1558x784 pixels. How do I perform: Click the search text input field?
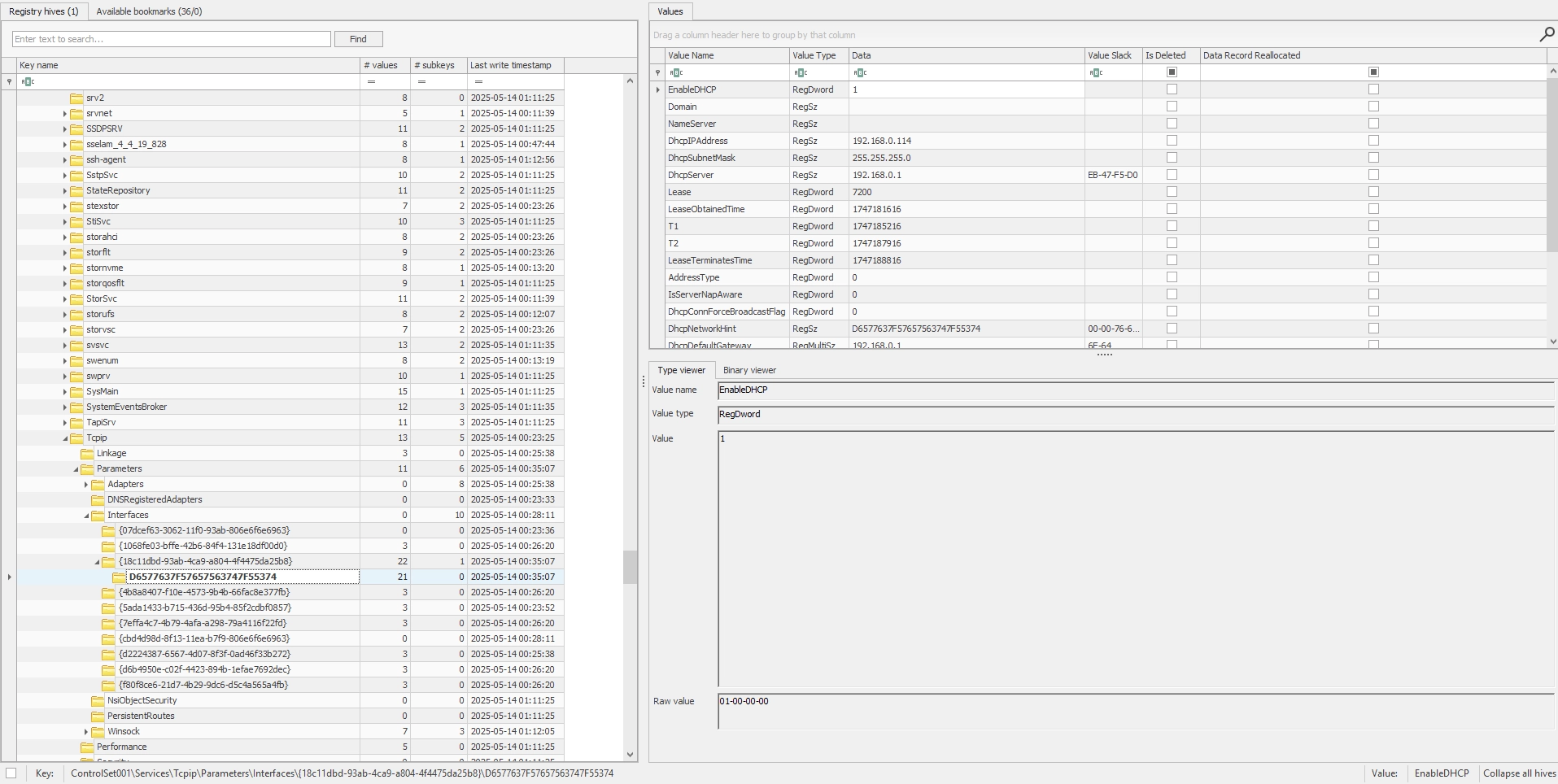click(172, 39)
